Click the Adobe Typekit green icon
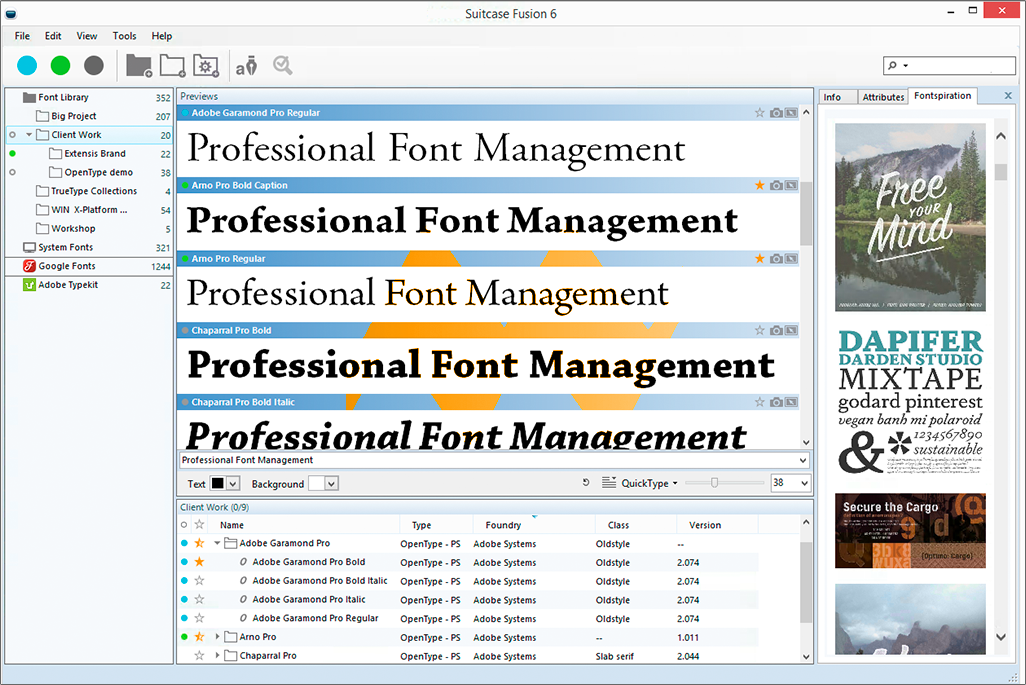 [x=29, y=285]
